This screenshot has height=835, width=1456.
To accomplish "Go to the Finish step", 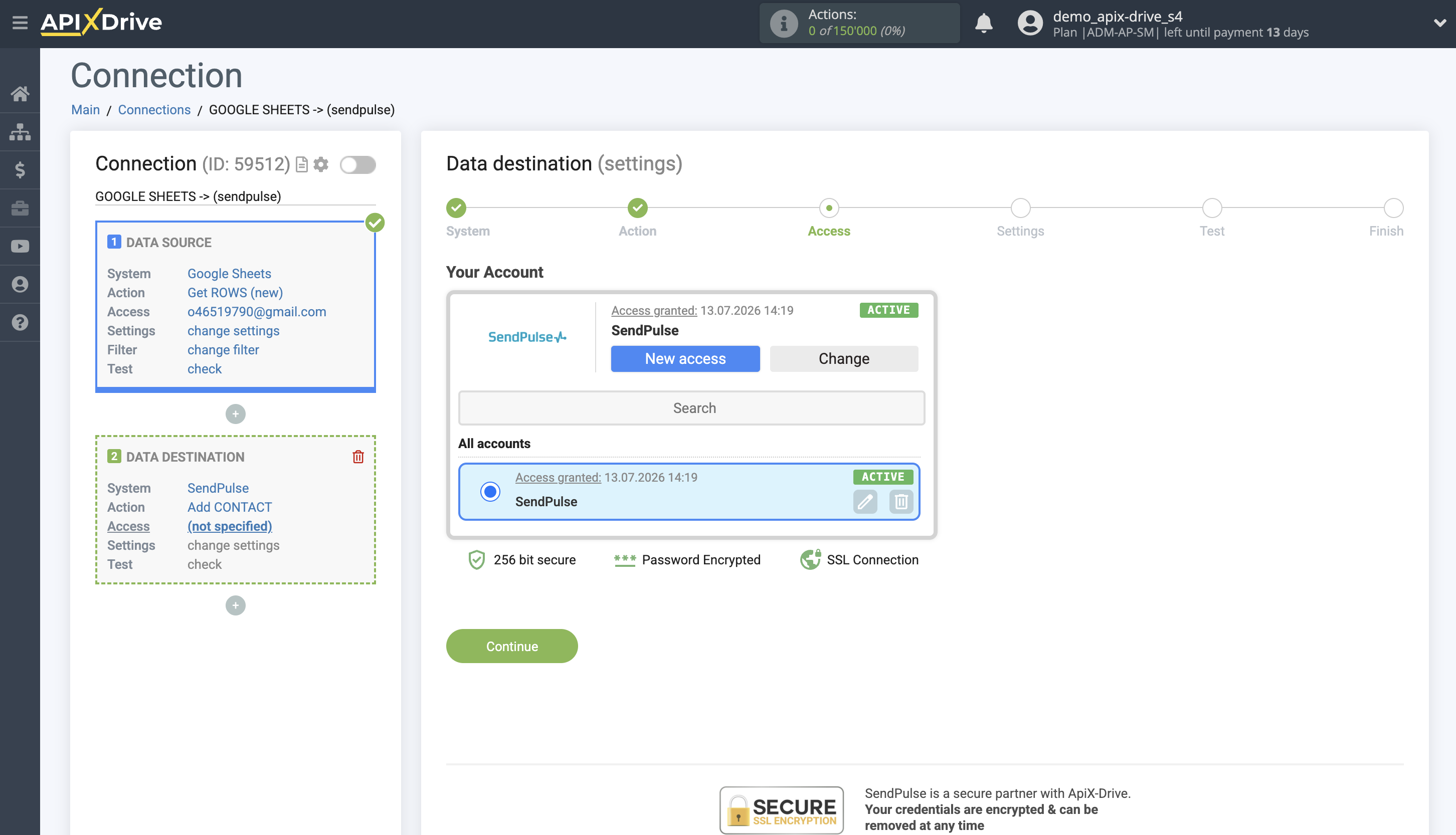I will click(1393, 207).
